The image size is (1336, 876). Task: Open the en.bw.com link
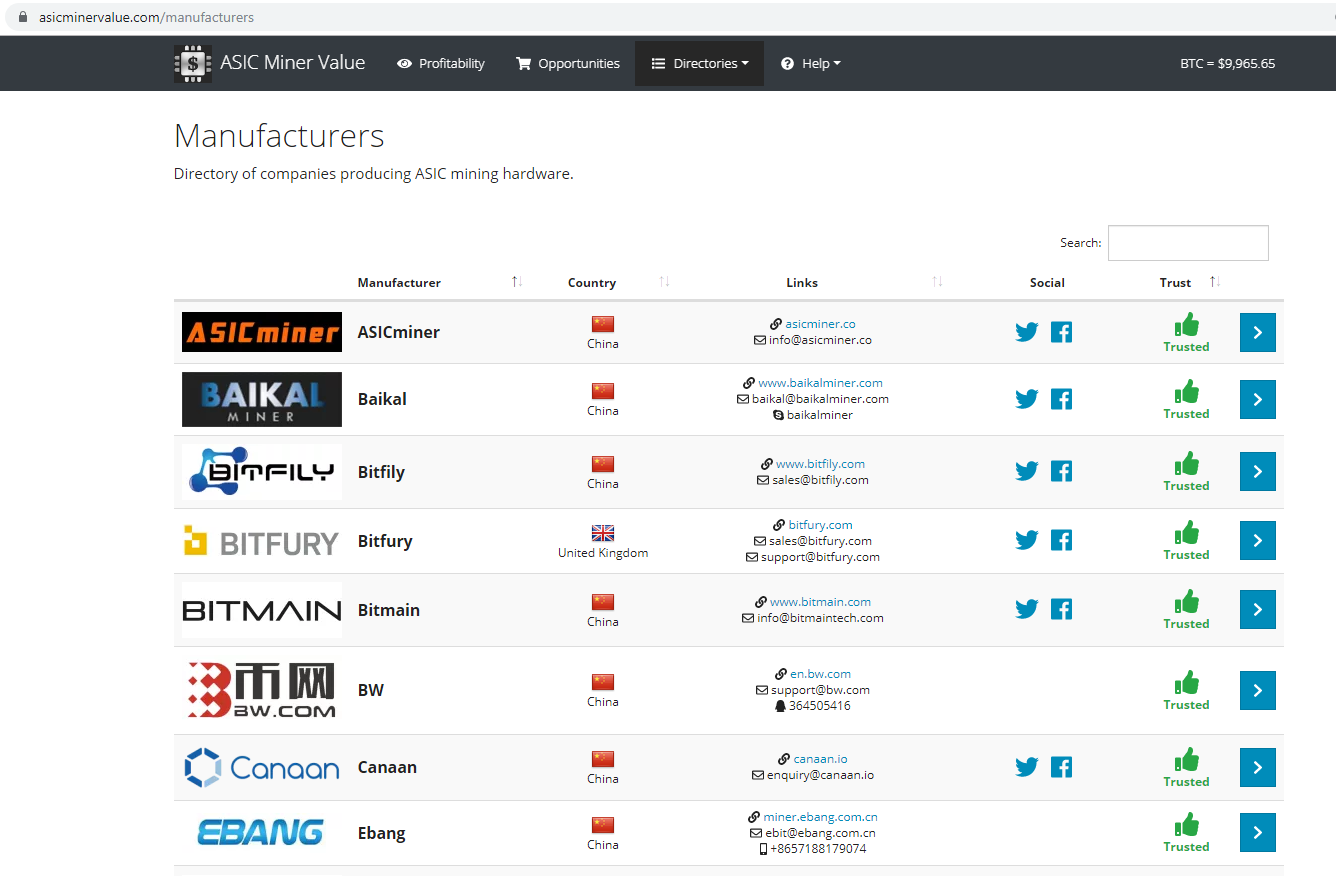pyautogui.click(x=820, y=674)
